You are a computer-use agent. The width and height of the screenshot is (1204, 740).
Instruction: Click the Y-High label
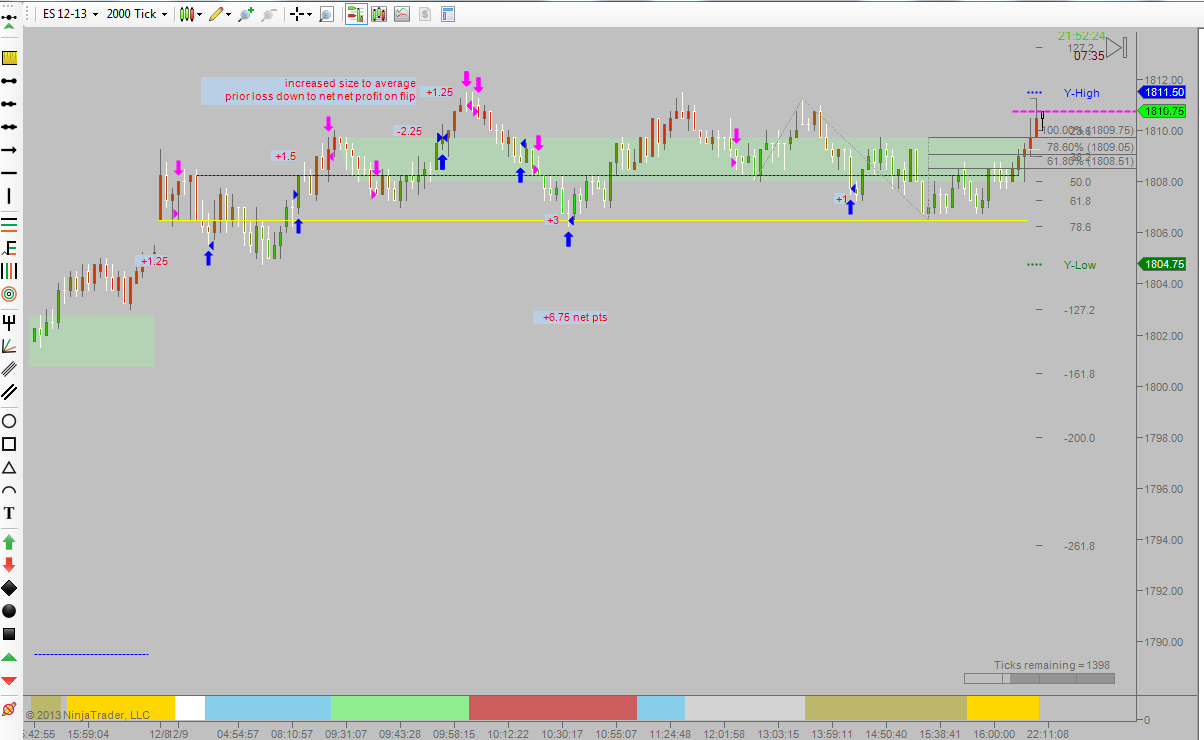pyautogui.click(x=1081, y=93)
